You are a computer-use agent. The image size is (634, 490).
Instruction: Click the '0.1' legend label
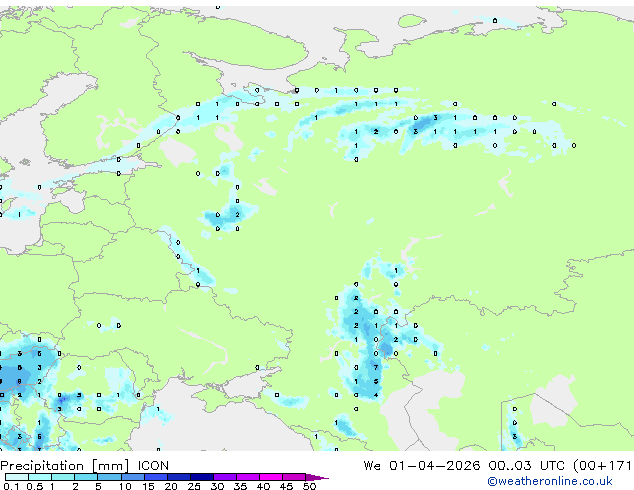click(11, 486)
